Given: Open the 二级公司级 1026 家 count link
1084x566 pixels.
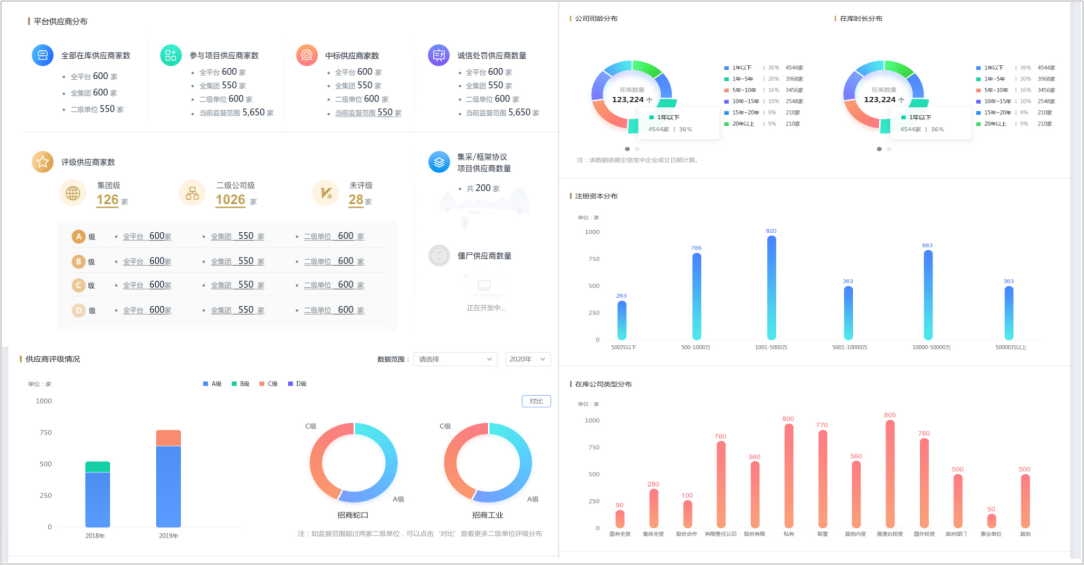Looking at the screenshot, I should tap(231, 200).
